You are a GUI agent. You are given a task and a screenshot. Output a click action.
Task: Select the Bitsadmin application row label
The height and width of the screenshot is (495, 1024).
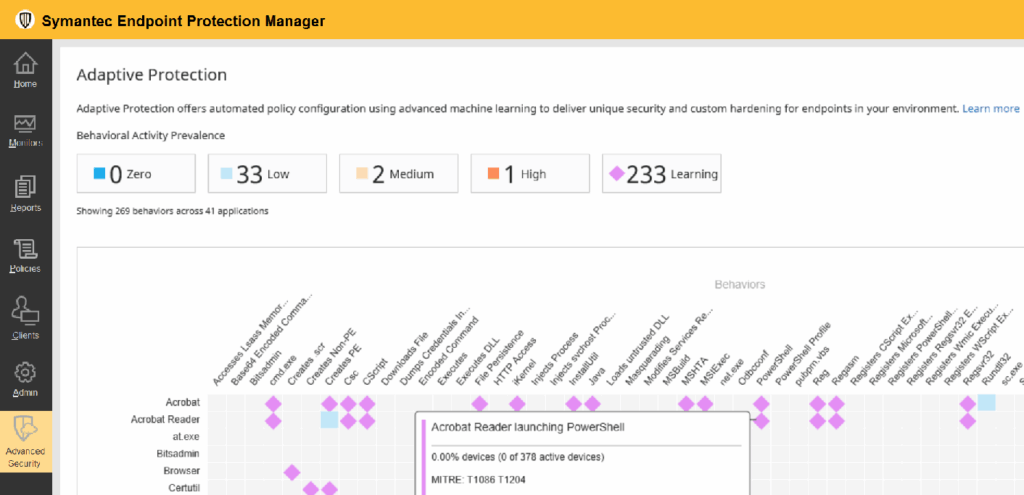178,453
